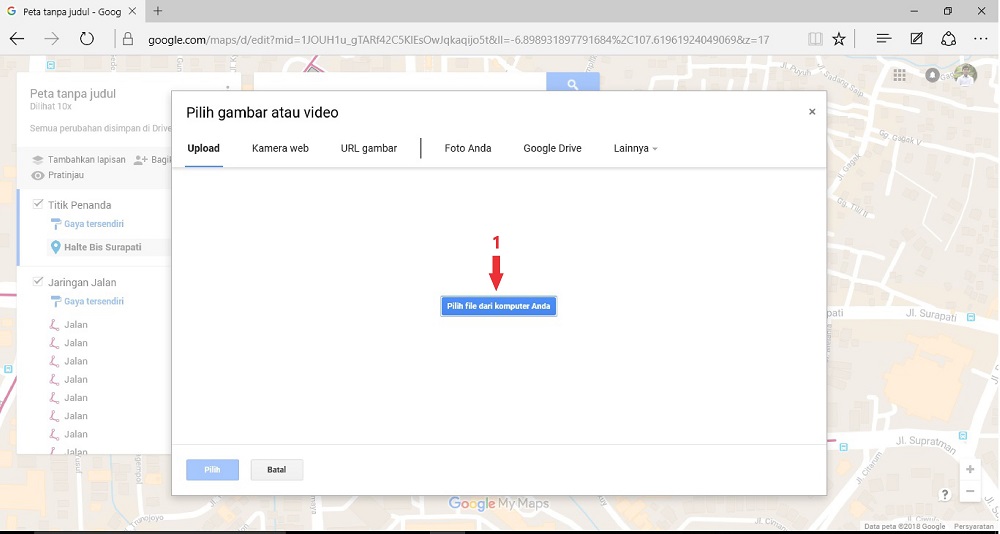Select Halte Bis Surapati list item
The height and width of the screenshot is (534, 1000).
click(108, 247)
